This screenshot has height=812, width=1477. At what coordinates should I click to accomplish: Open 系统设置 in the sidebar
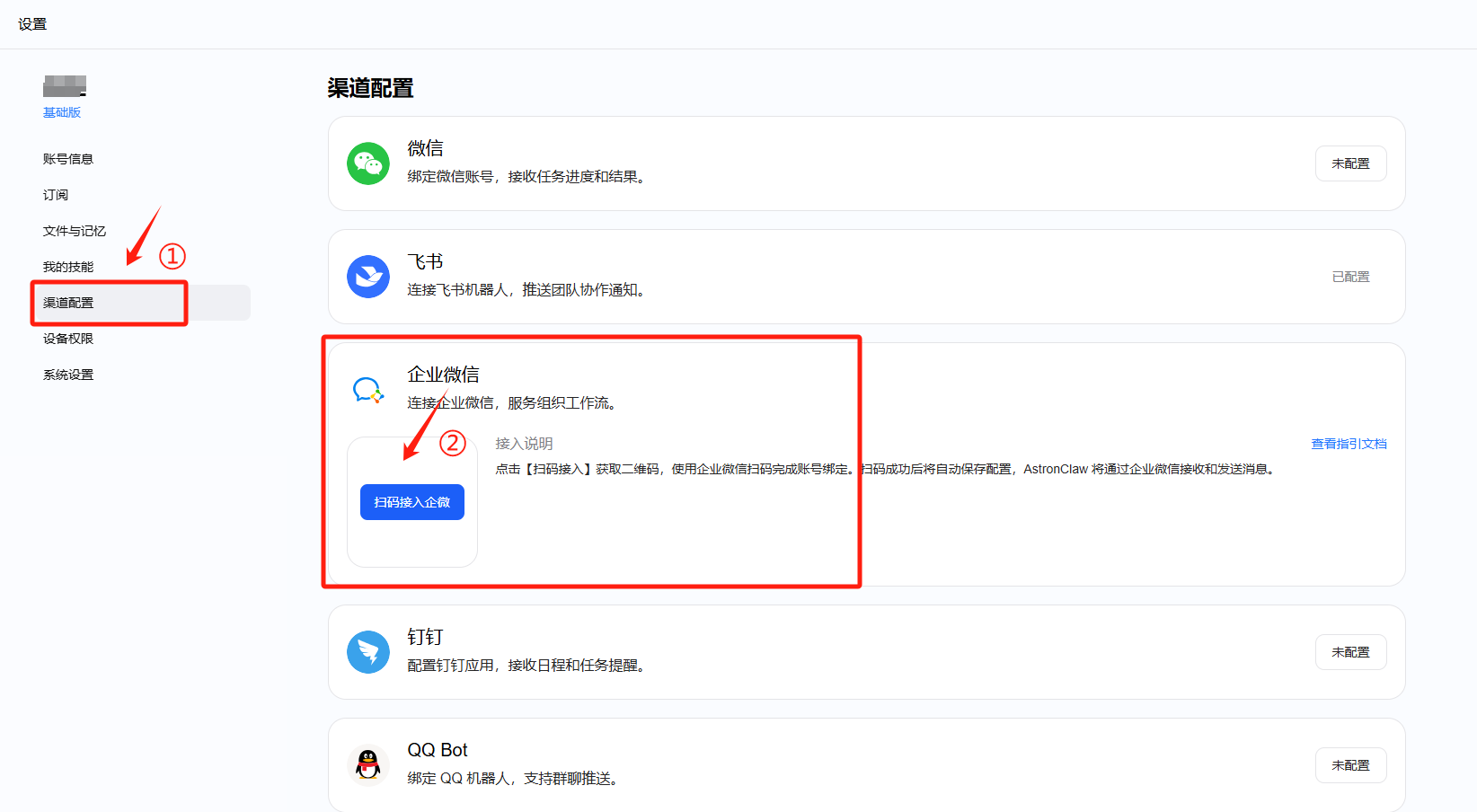click(x=68, y=375)
